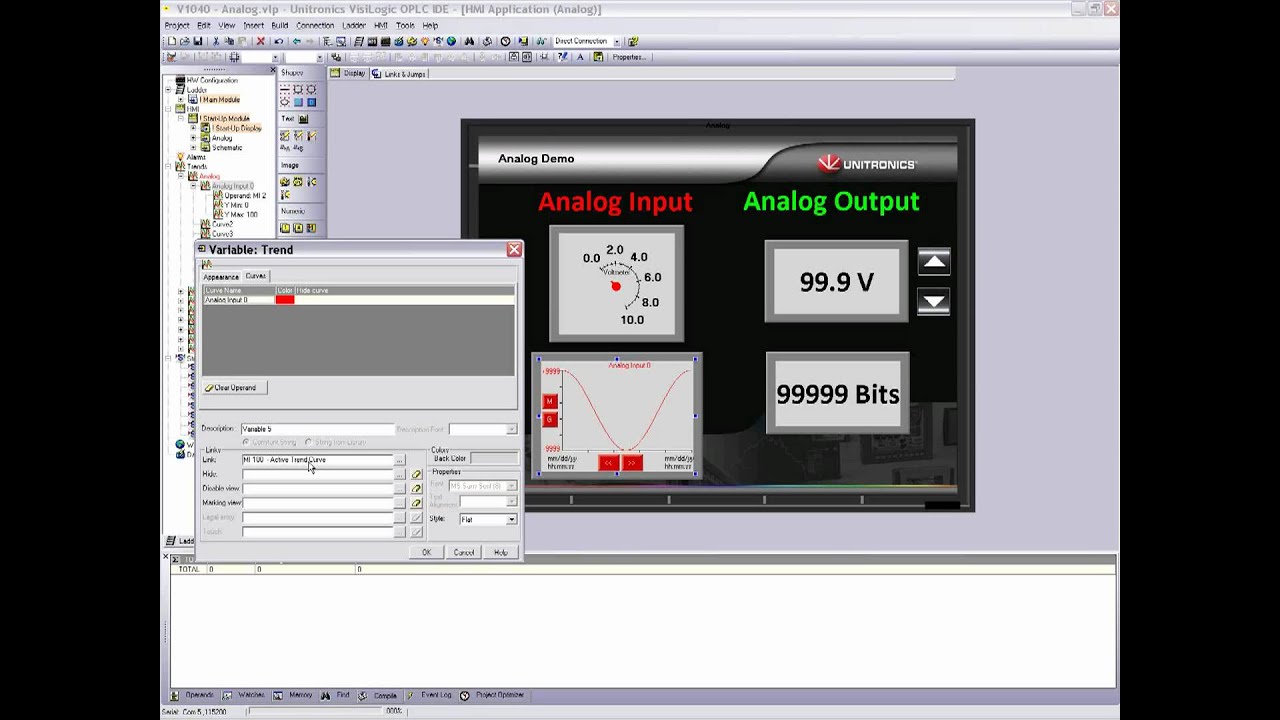Screen dimensions: 1280x720
Task: Expand the Main Module tree node
Action: coord(181,100)
